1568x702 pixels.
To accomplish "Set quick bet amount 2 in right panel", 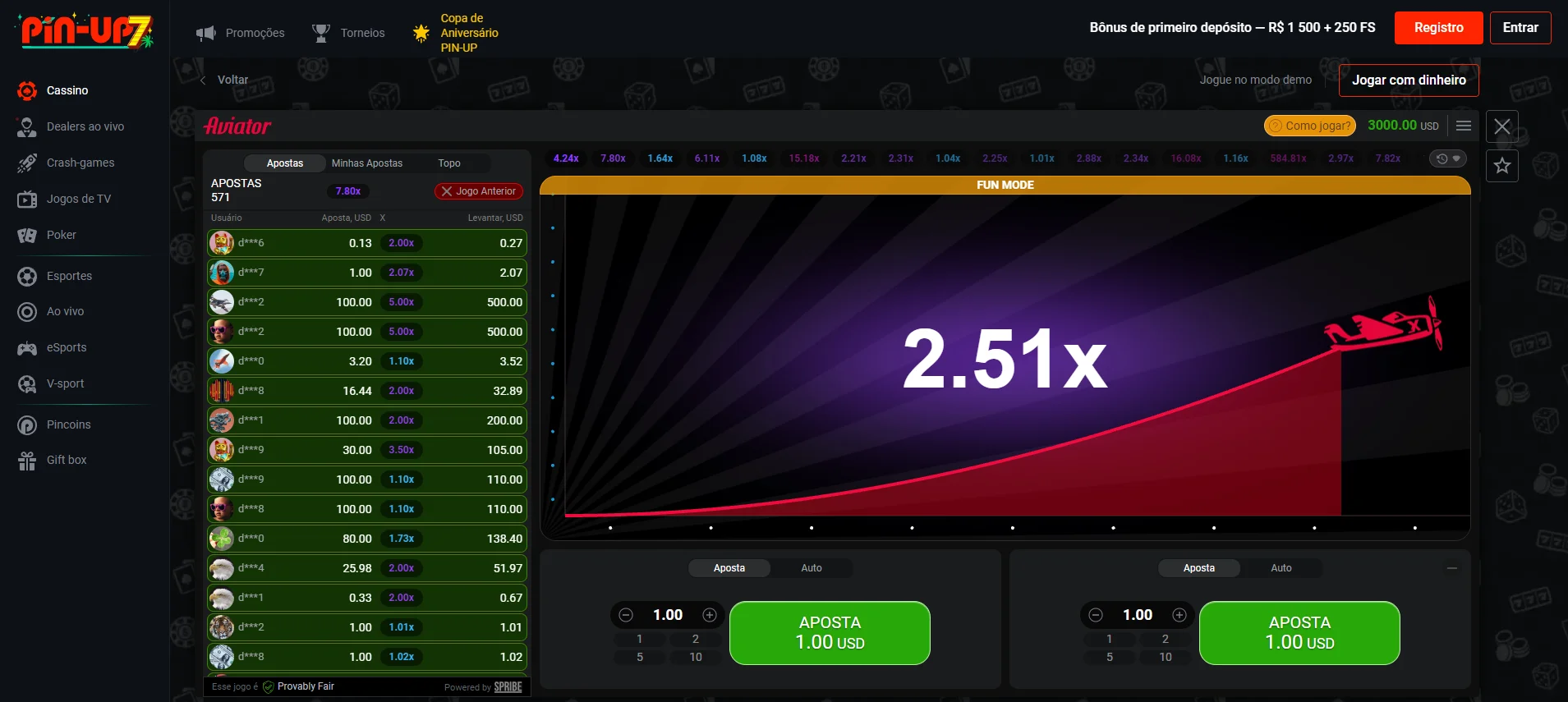I will coord(1166,639).
